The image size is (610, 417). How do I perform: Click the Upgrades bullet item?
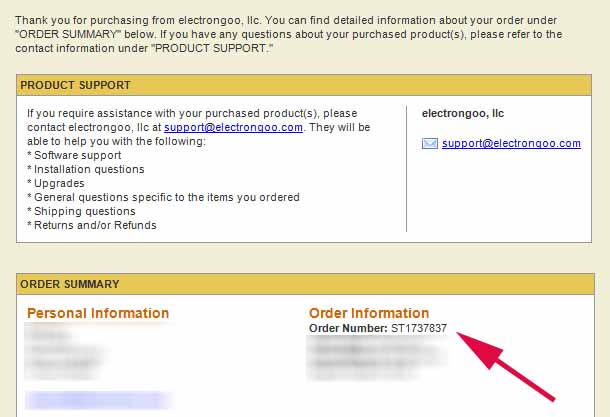tap(56, 184)
